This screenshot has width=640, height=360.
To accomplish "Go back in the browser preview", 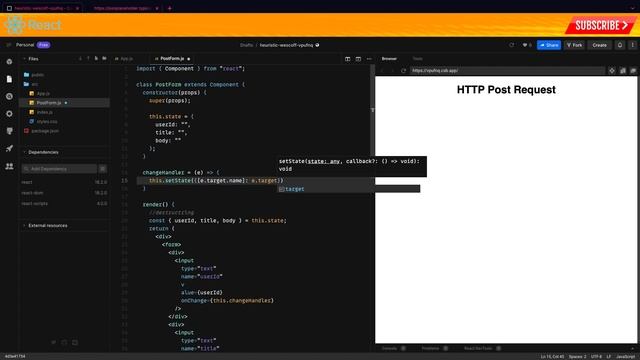I will pyautogui.click(x=382, y=71).
